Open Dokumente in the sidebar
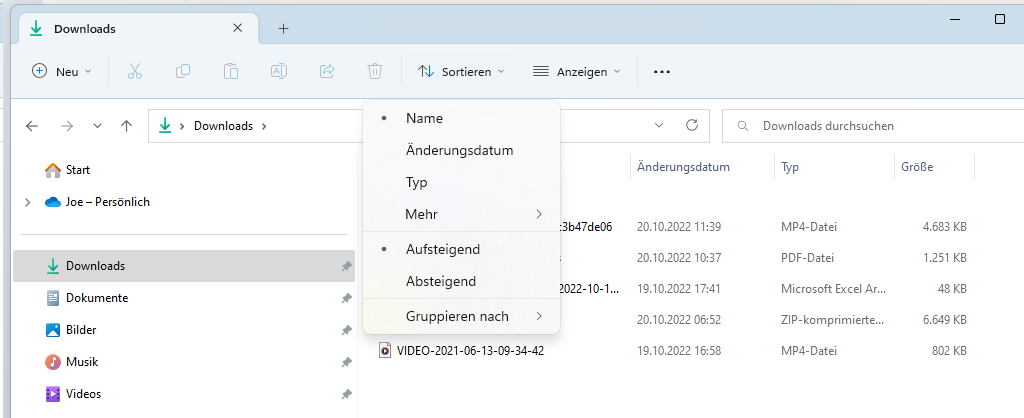The width and height of the screenshot is (1024, 418). [96, 298]
